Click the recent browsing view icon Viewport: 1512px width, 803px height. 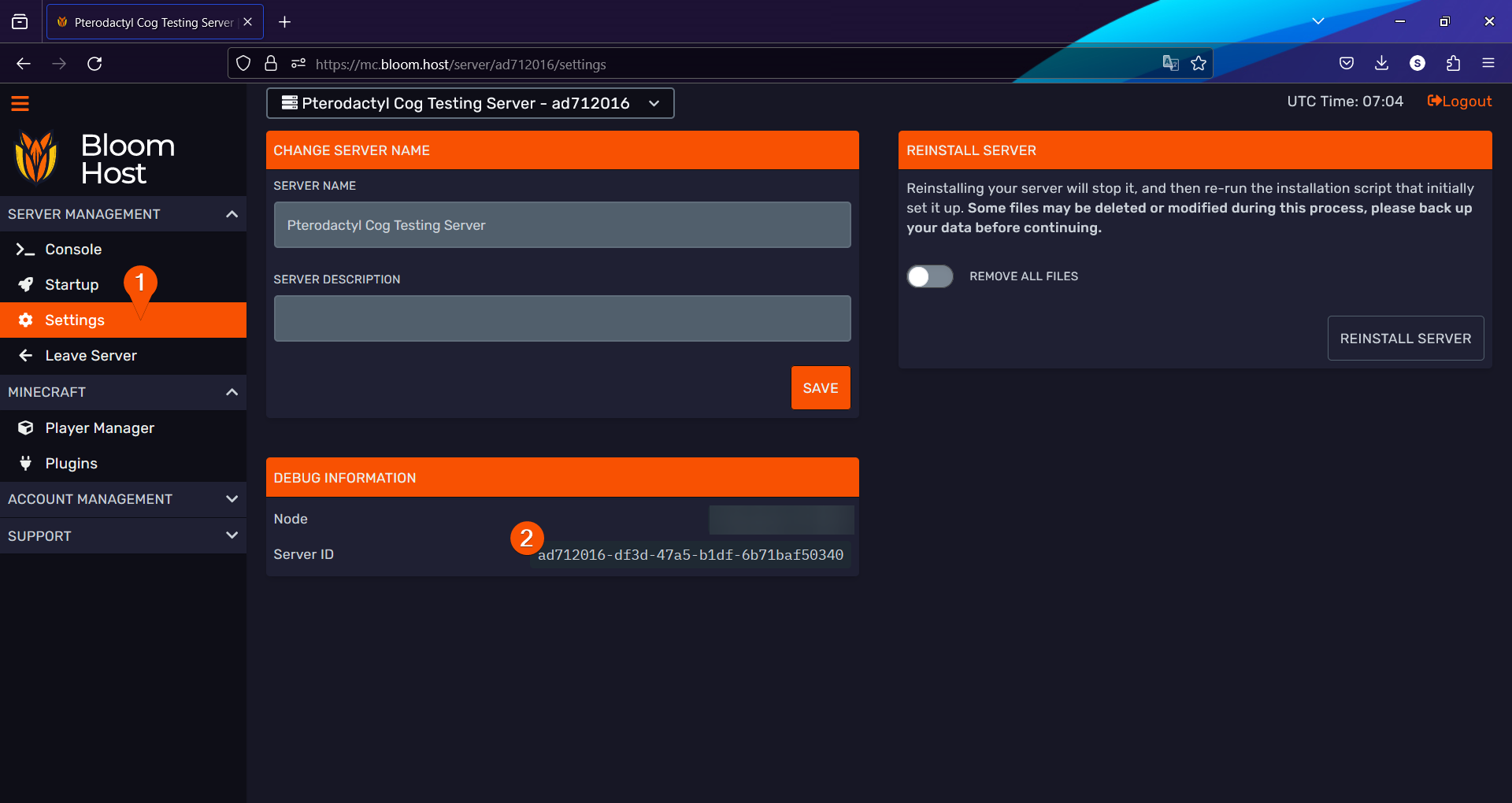(x=20, y=22)
